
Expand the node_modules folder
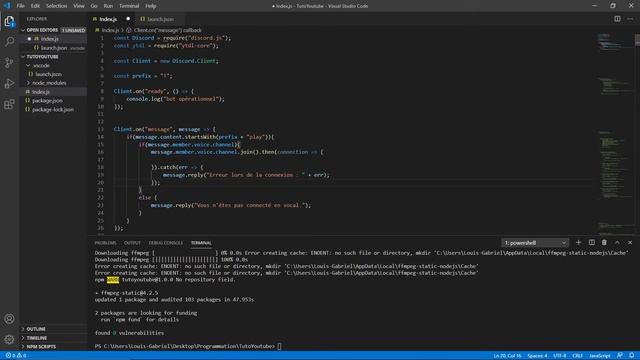point(53,83)
